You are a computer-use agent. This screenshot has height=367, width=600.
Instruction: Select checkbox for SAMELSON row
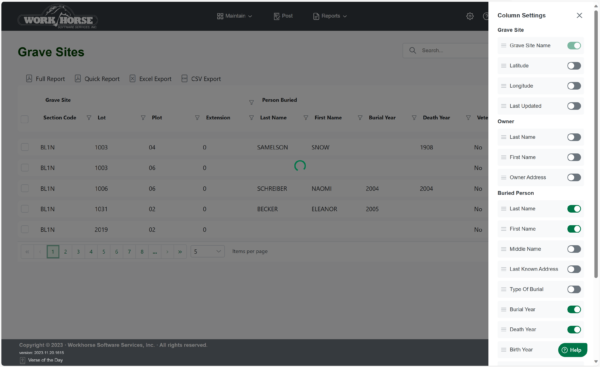coord(25,147)
